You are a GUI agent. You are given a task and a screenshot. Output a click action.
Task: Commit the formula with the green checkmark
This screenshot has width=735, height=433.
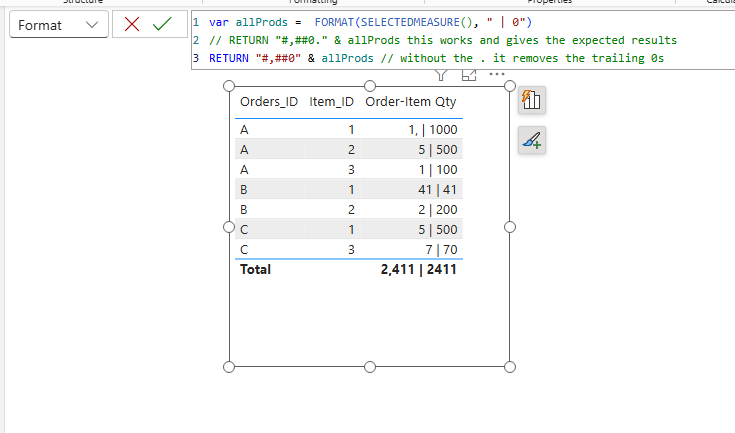pos(162,24)
